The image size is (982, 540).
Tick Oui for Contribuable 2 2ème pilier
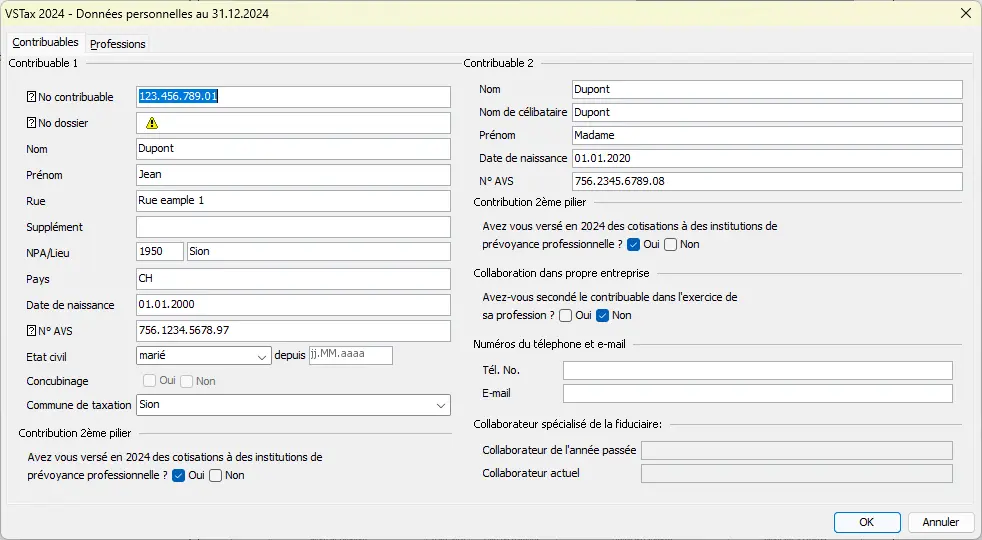633,244
